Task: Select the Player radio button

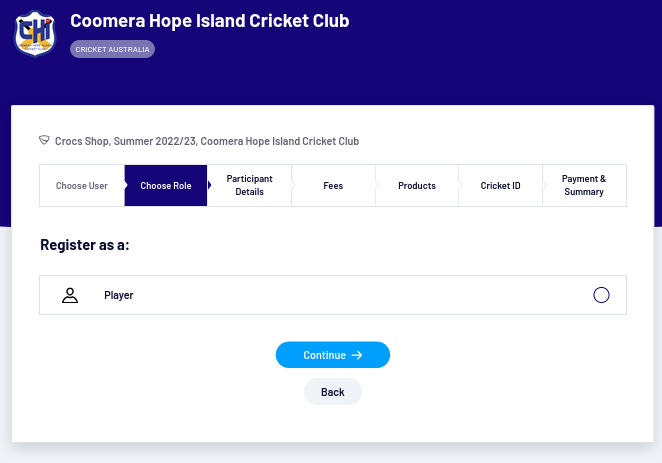Action: [601, 295]
